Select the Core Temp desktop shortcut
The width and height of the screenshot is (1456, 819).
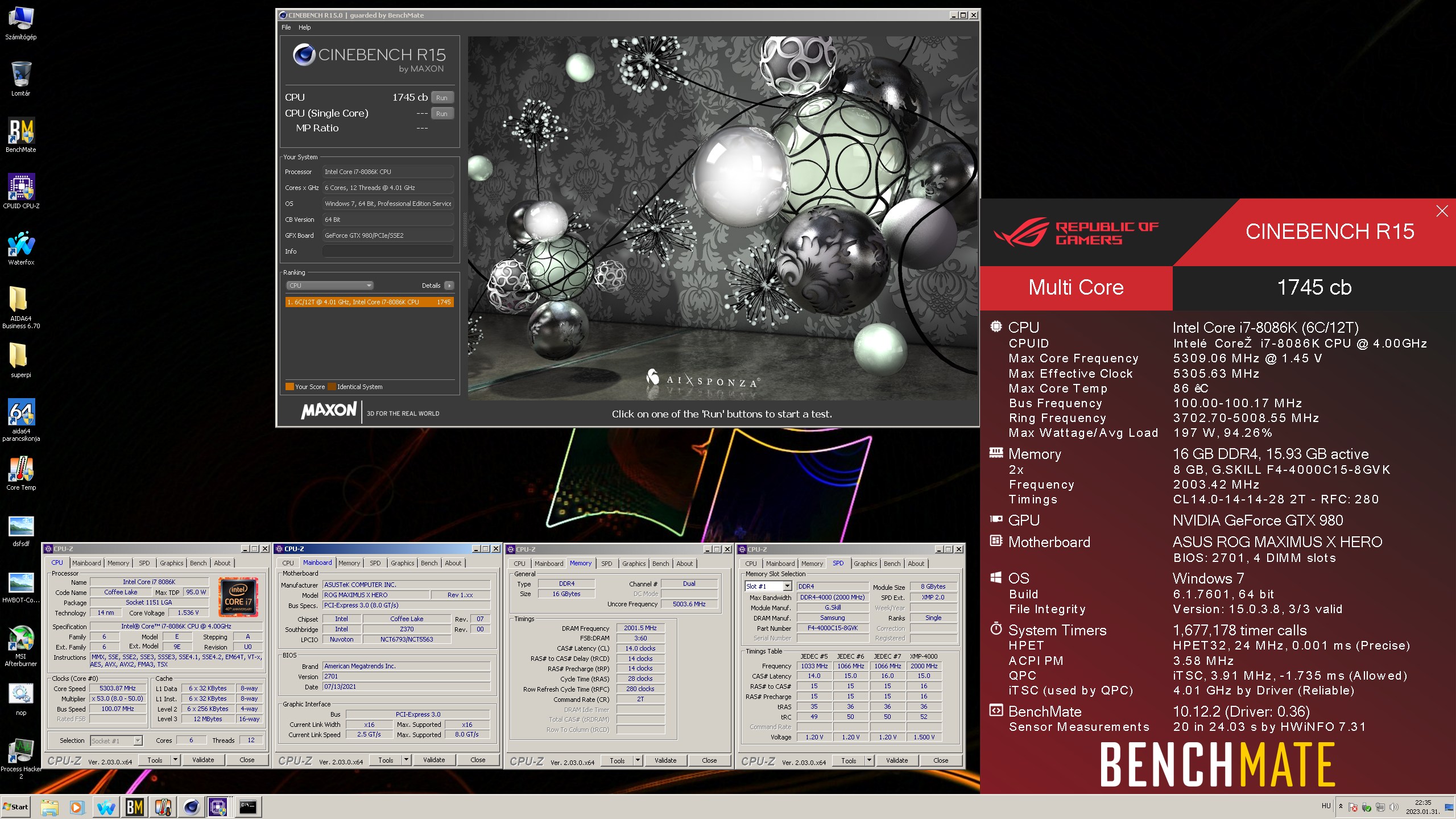[21, 473]
